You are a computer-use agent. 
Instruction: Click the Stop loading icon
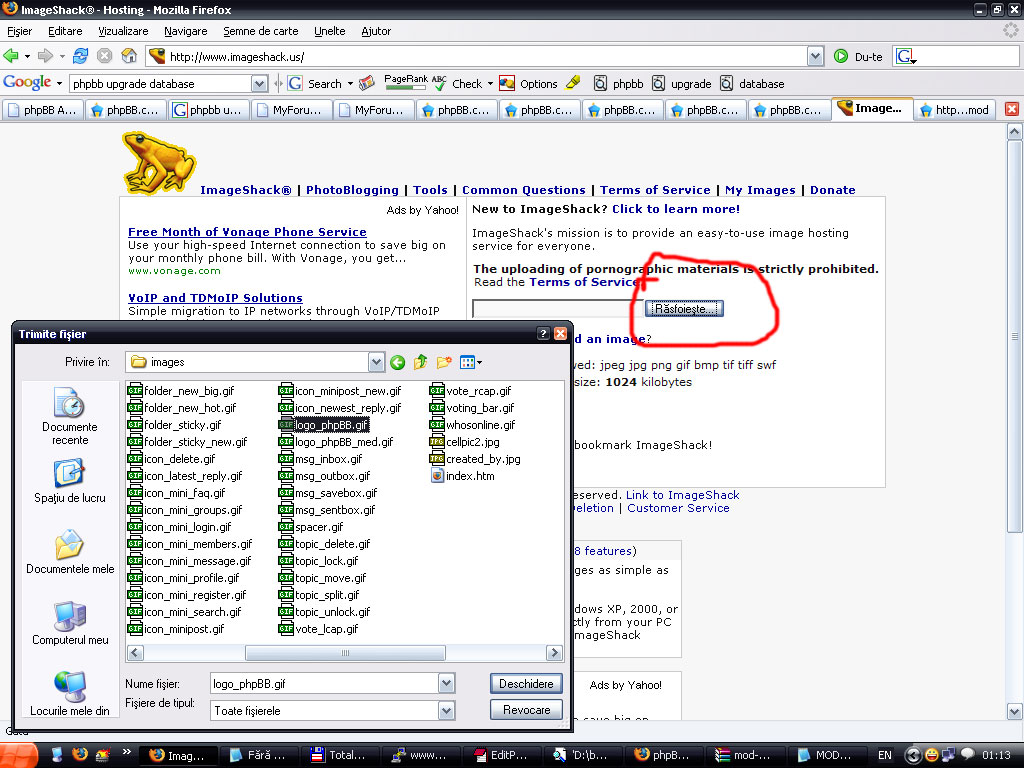click(x=104, y=56)
